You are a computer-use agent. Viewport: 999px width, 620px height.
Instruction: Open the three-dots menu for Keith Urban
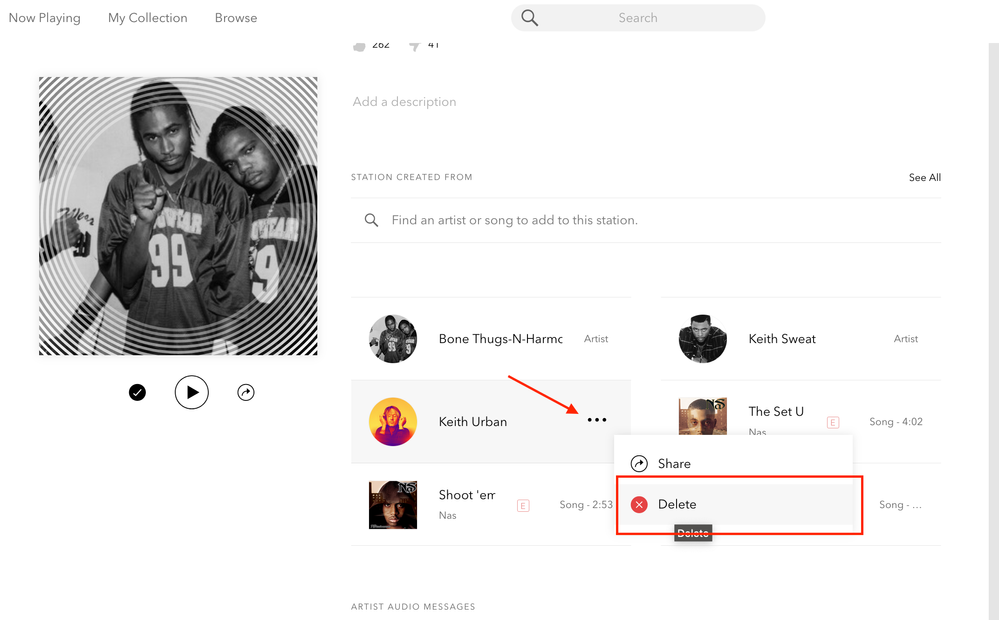[597, 420]
